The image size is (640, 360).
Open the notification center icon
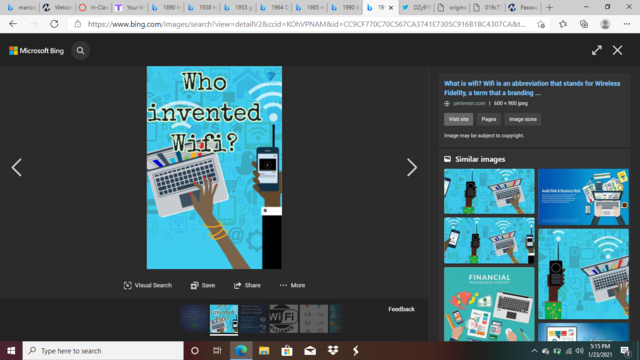624,351
